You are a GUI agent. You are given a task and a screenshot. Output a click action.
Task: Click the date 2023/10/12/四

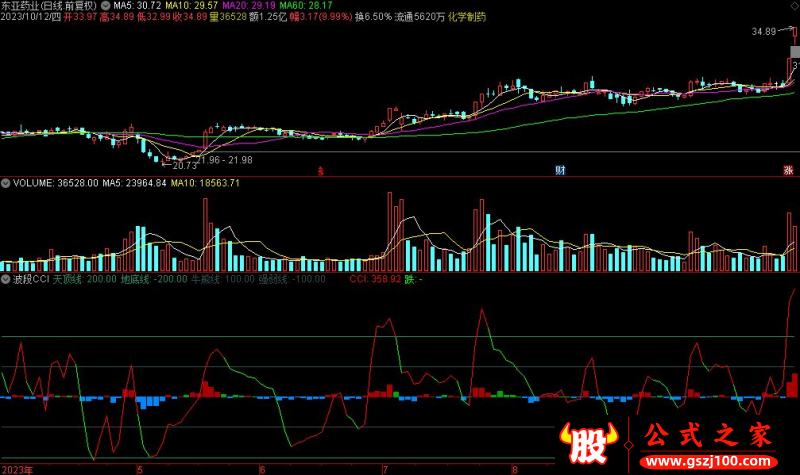pyautogui.click(x=31, y=17)
